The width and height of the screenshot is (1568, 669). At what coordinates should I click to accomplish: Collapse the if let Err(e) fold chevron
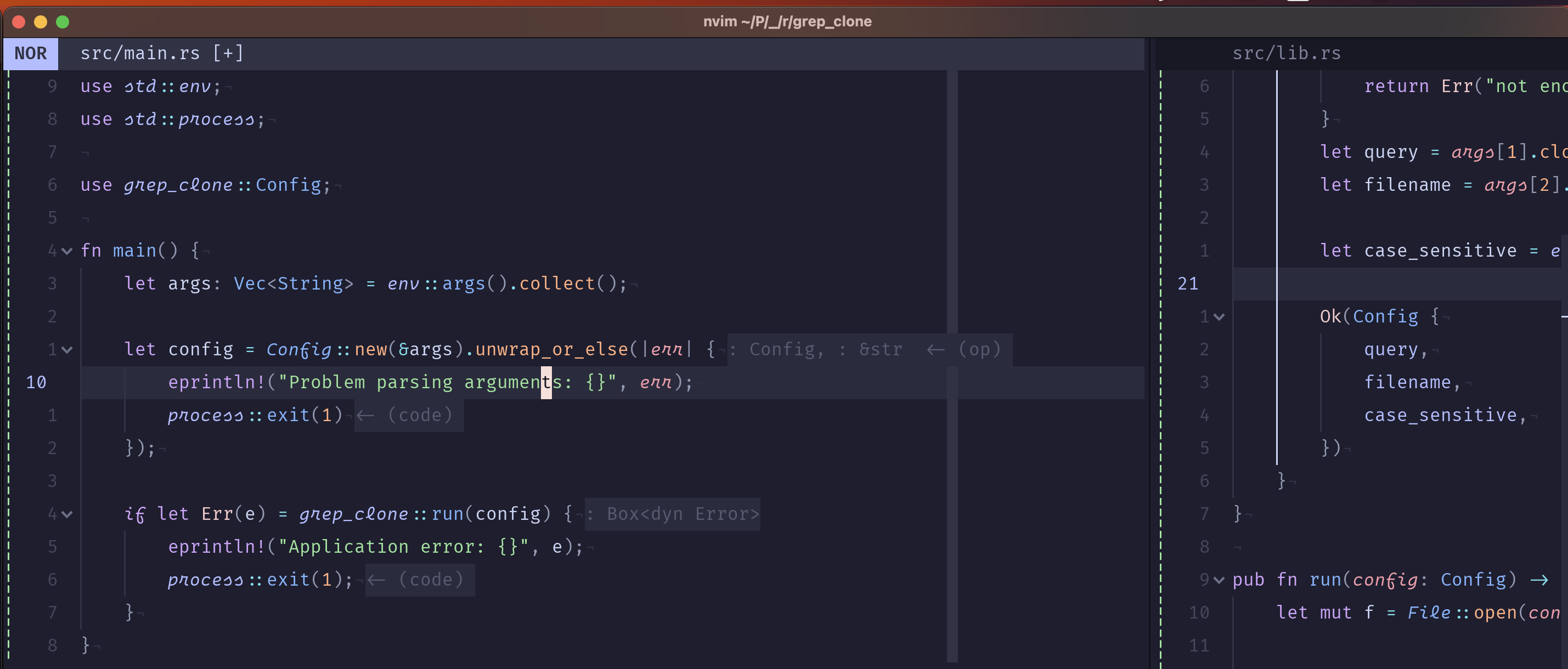point(67,514)
